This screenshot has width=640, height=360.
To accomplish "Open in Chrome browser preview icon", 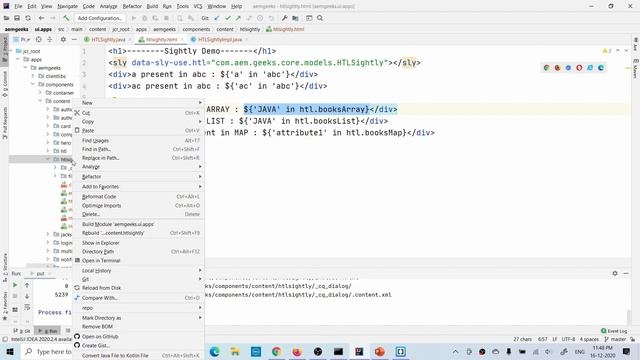I will 547,68.
